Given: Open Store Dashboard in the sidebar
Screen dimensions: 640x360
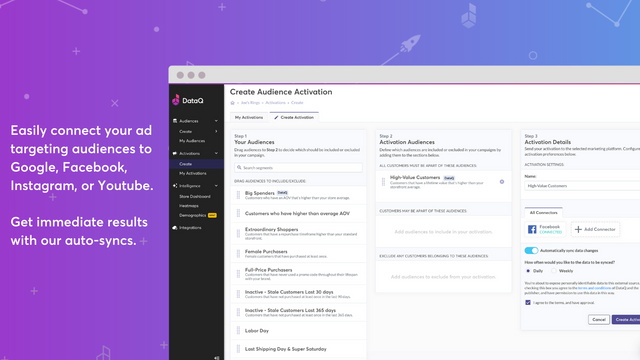Looking at the screenshot, I should (x=195, y=196).
